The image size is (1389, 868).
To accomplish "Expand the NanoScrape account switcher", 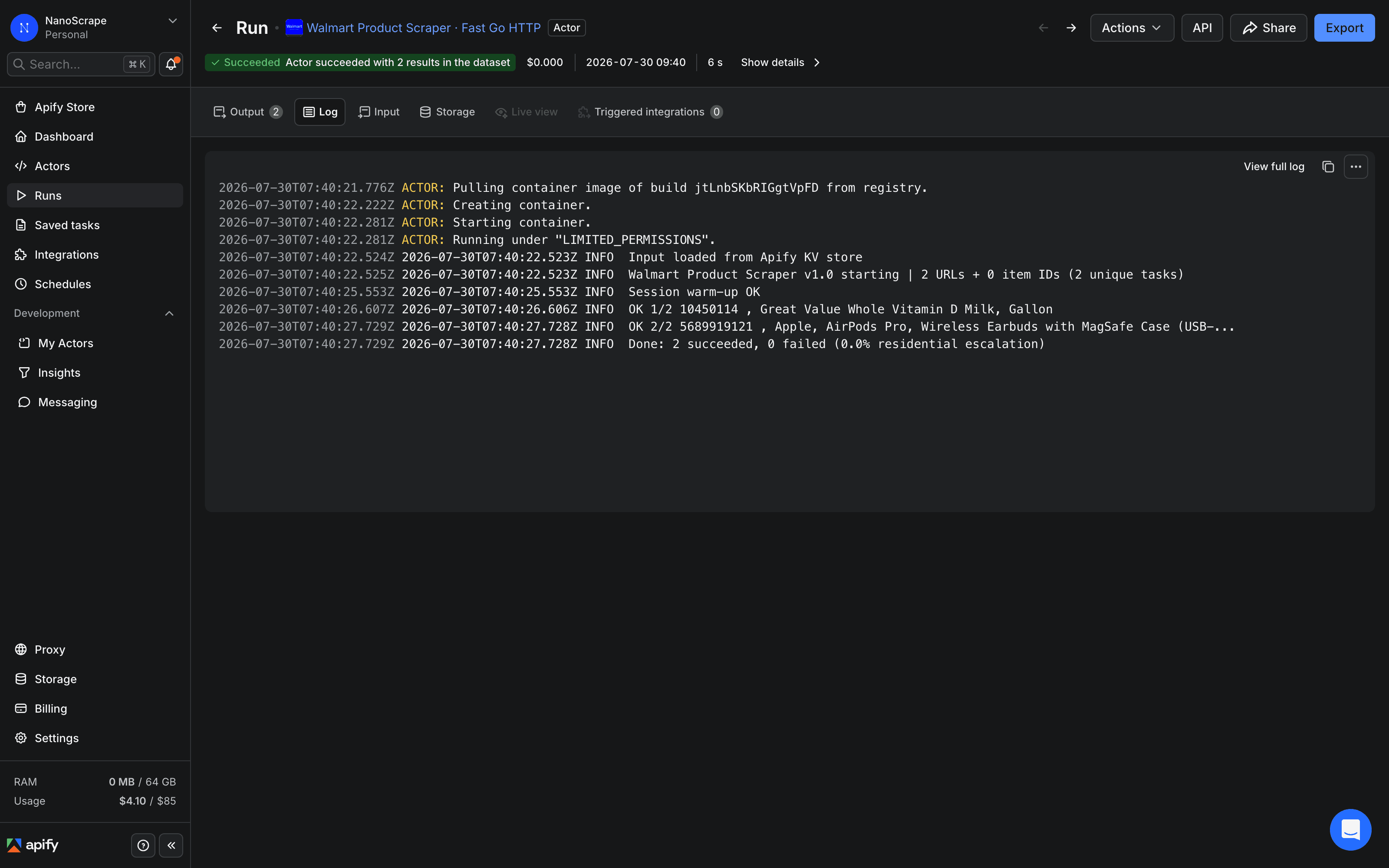I will pos(172,21).
